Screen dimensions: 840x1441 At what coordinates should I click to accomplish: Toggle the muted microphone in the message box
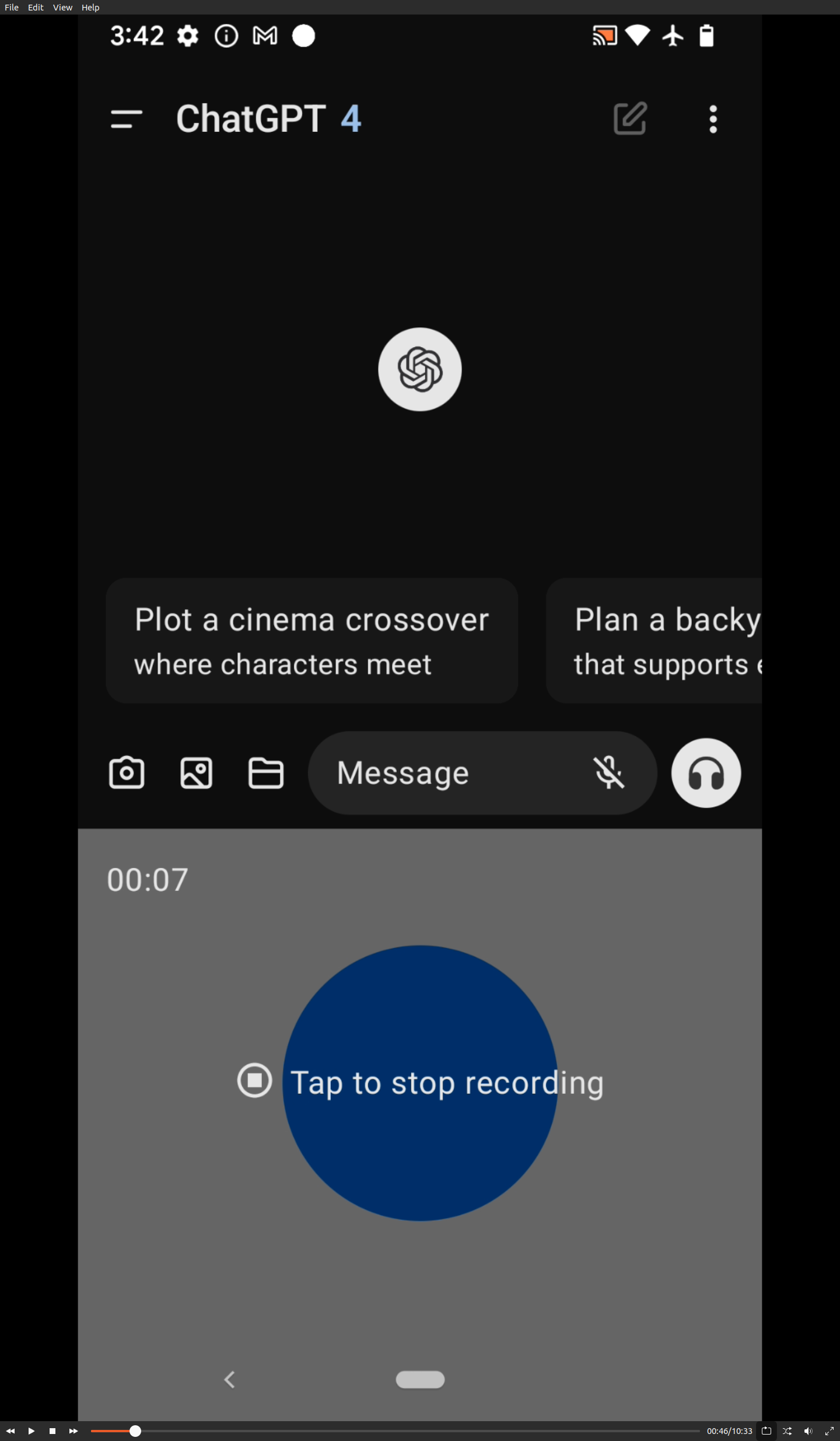609,772
